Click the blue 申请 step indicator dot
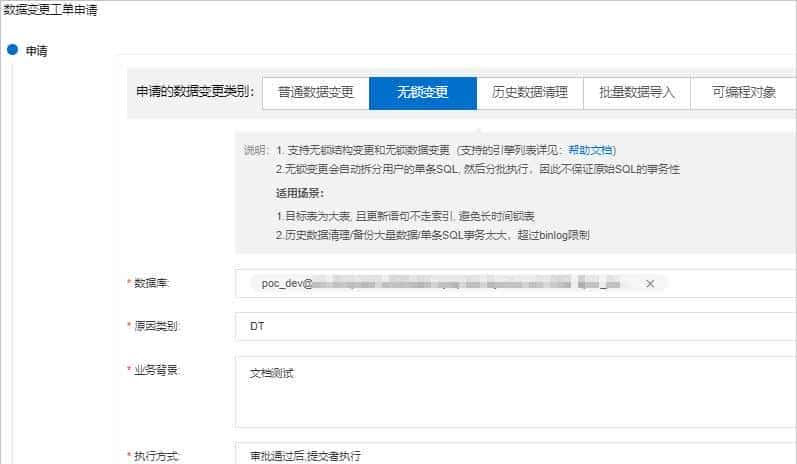 [13, 50]
